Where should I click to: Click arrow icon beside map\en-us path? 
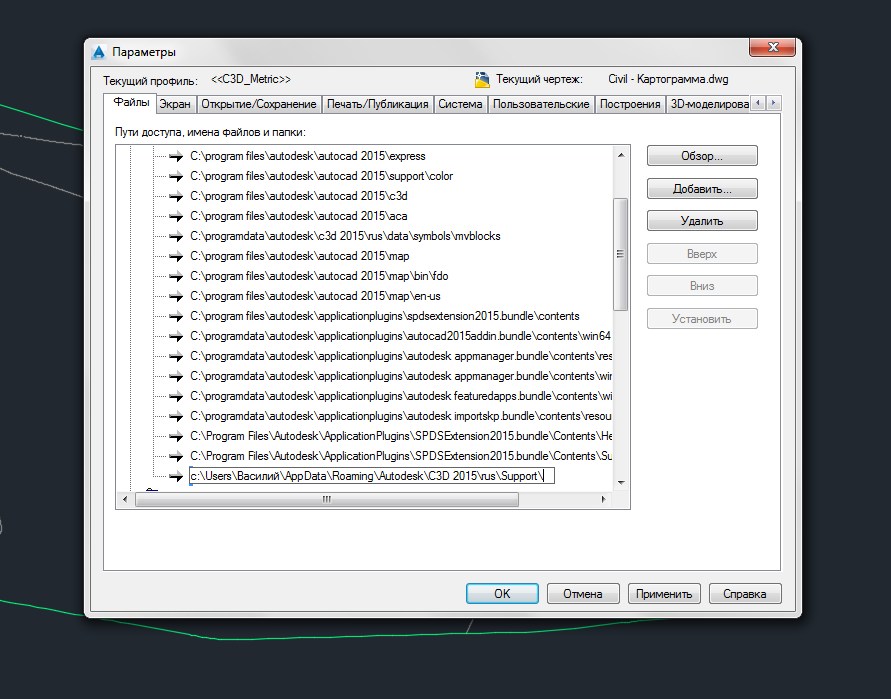point(176,296)
